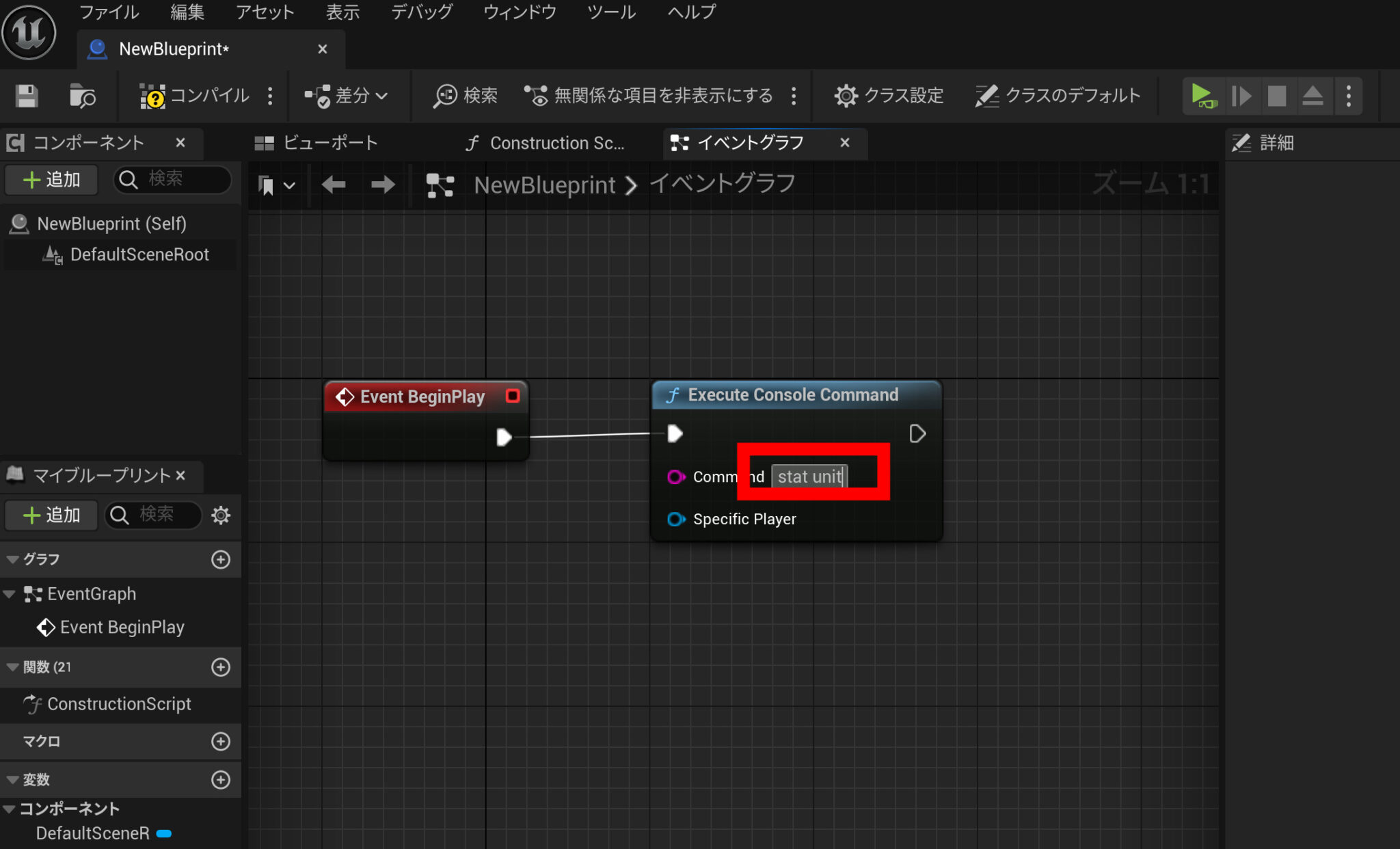Collapse the EventGraph tree item
Image resolution: width=1400 pixels, height=849 pixels.
10,593
